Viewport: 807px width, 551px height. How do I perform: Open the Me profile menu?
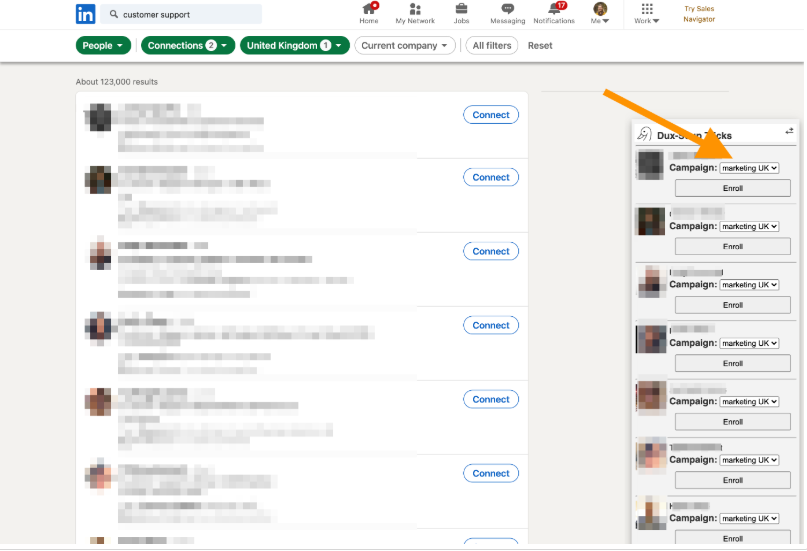600,14
